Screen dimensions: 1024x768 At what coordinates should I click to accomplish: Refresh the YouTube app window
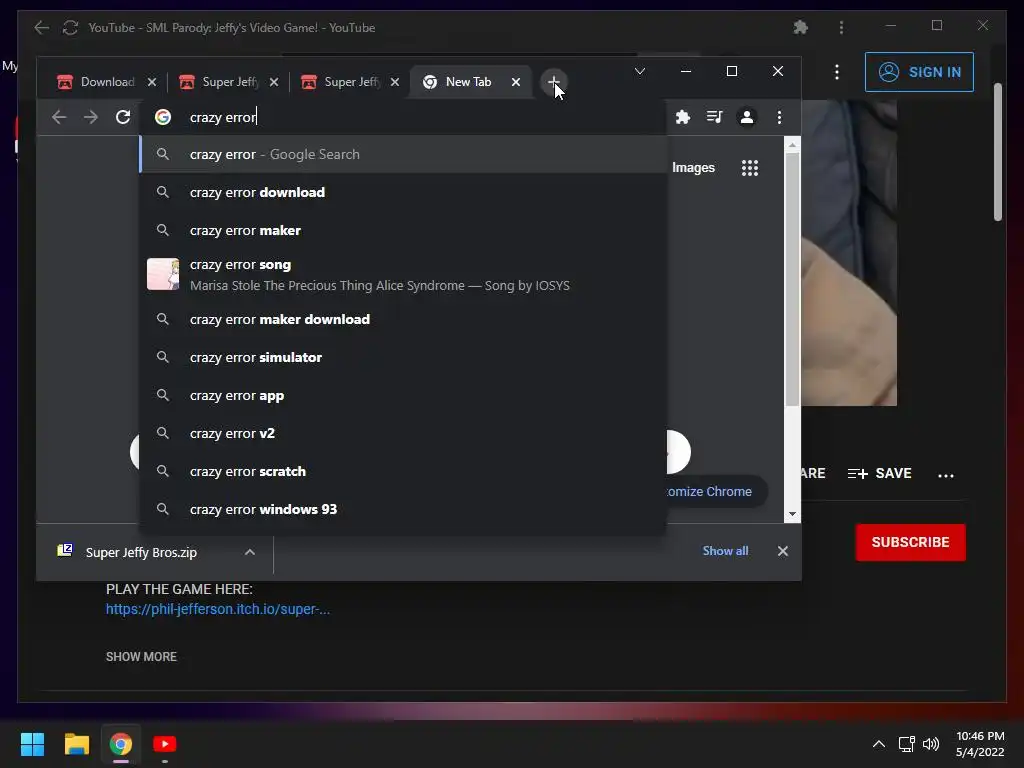70,27
